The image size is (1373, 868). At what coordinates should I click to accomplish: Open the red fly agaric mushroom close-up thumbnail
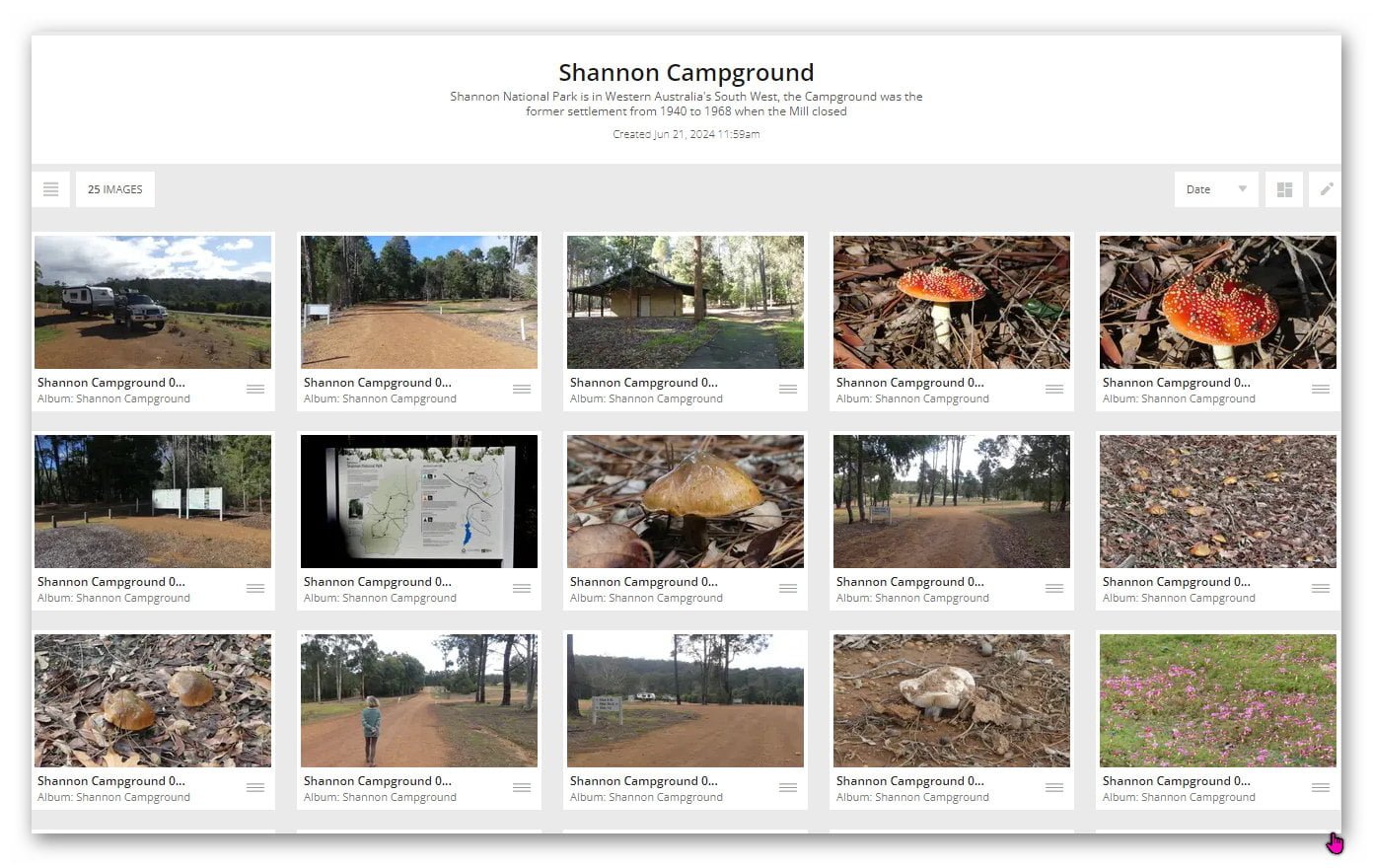click(x=1217, y=302)
